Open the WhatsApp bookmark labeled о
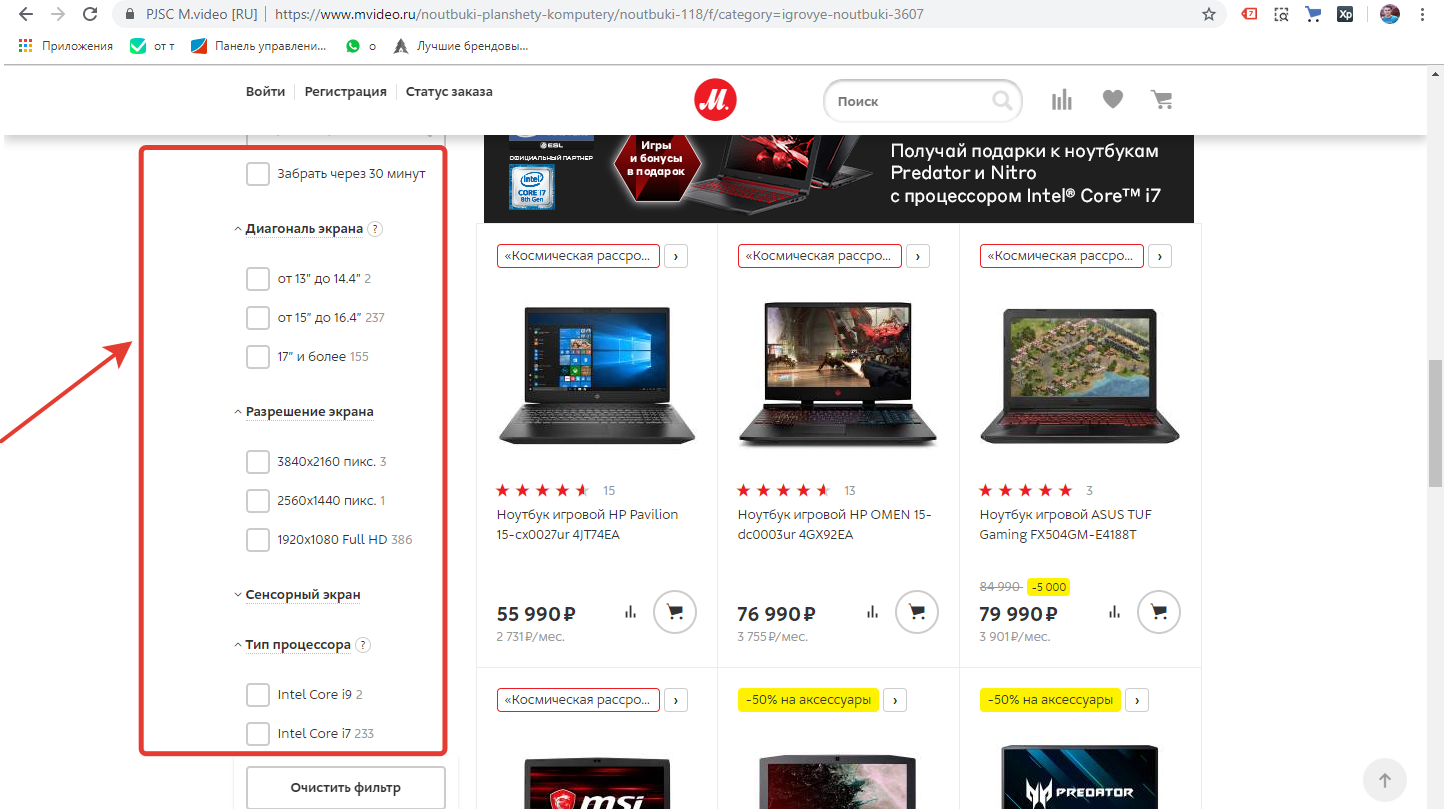This screenshot has width=1444, height=809. [x=361, y=46]
